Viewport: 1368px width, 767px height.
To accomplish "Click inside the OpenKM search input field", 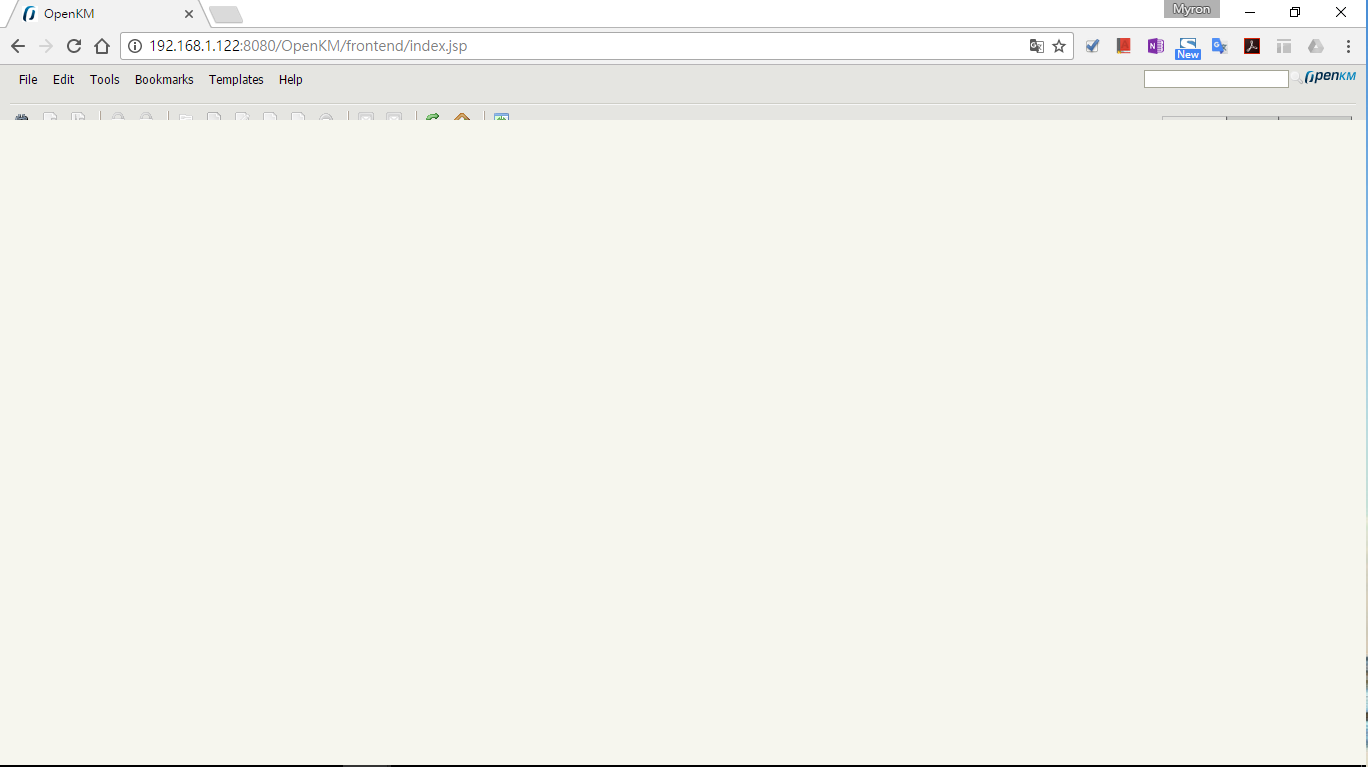I will click(x=1215, y=77).
